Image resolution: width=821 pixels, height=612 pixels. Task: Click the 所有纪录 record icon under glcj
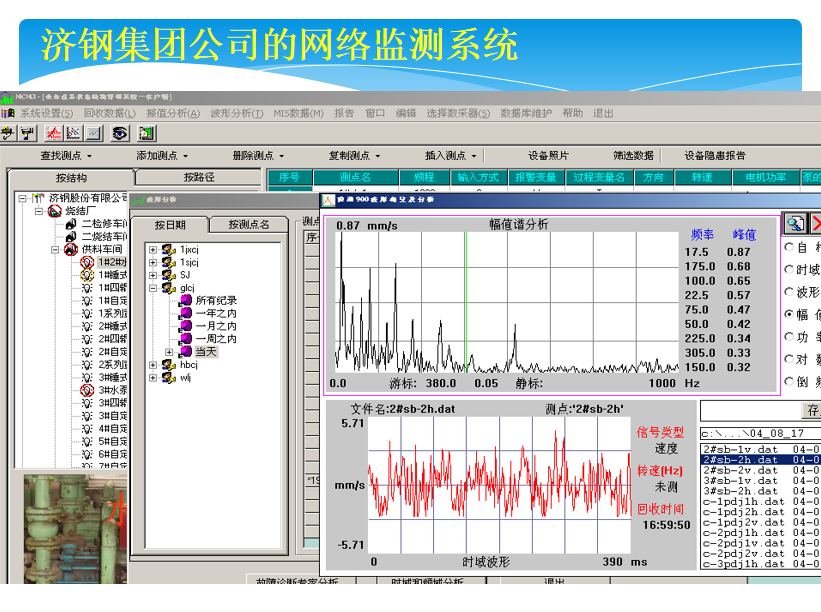pos(185,300)
